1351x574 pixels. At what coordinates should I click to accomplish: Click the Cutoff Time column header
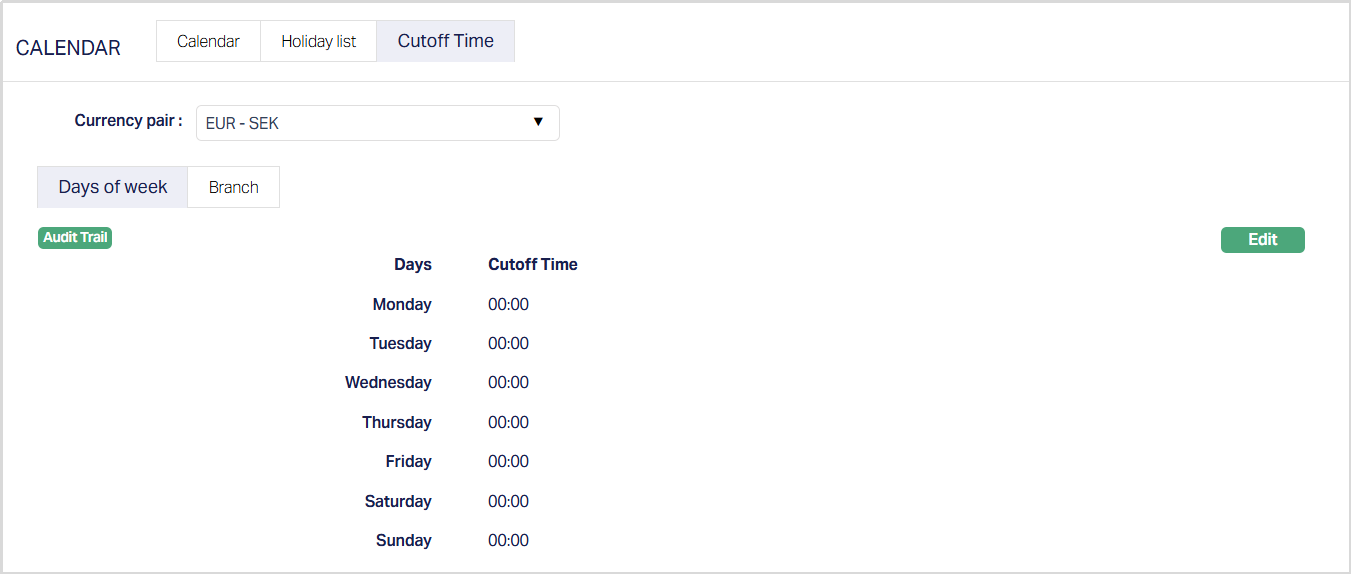pyautogui.click(x=532, y=265)
